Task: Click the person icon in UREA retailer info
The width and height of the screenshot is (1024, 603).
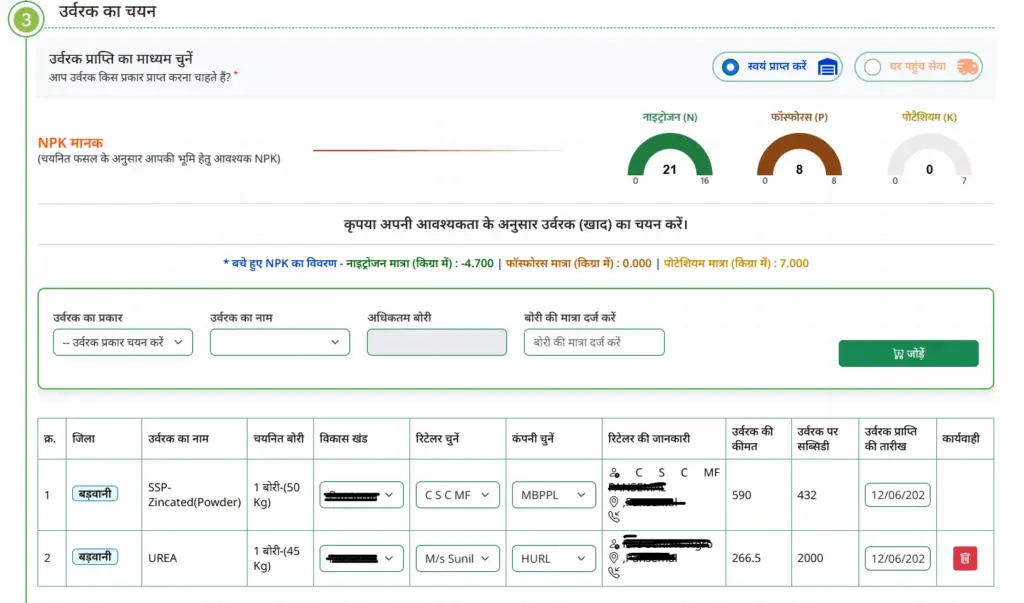Action: tap(614, 544)
